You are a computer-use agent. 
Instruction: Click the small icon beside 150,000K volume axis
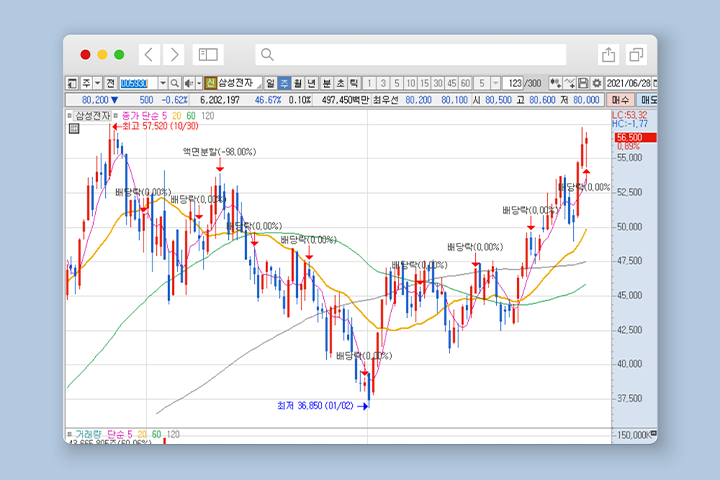(653, 434)
